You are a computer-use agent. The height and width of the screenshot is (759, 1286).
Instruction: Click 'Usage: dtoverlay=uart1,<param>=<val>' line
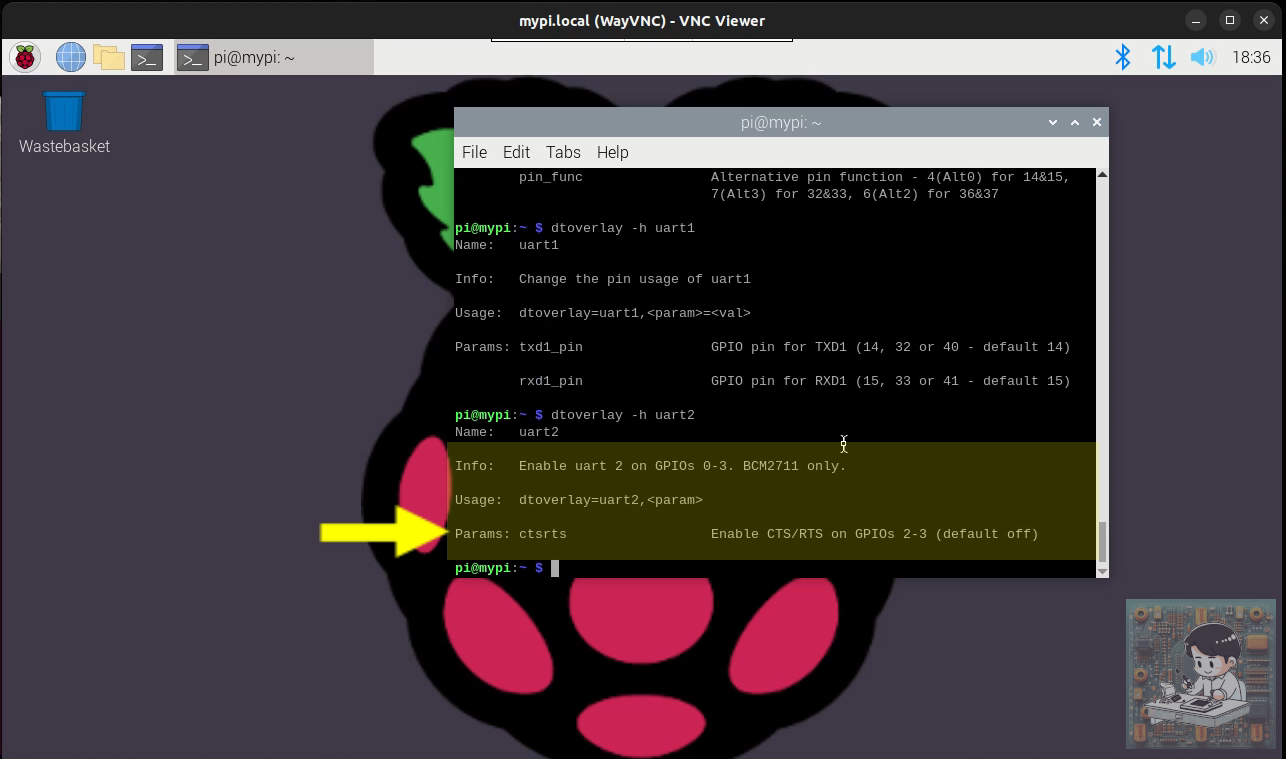[x=603, y=313]
